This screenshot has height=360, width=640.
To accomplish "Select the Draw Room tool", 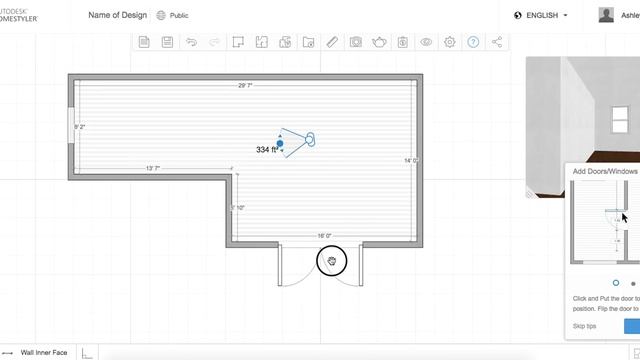I will tap(238, 42).
